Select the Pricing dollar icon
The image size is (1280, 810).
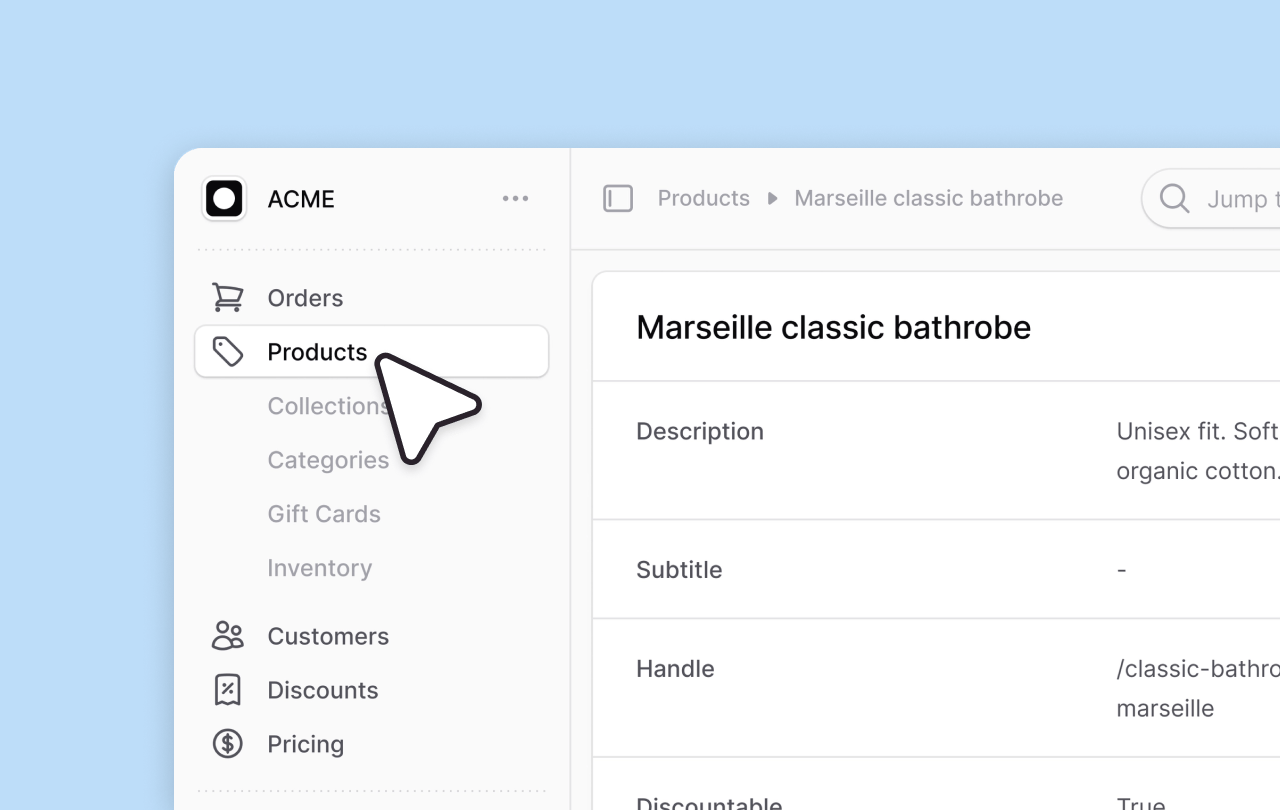tap(227, 743)
